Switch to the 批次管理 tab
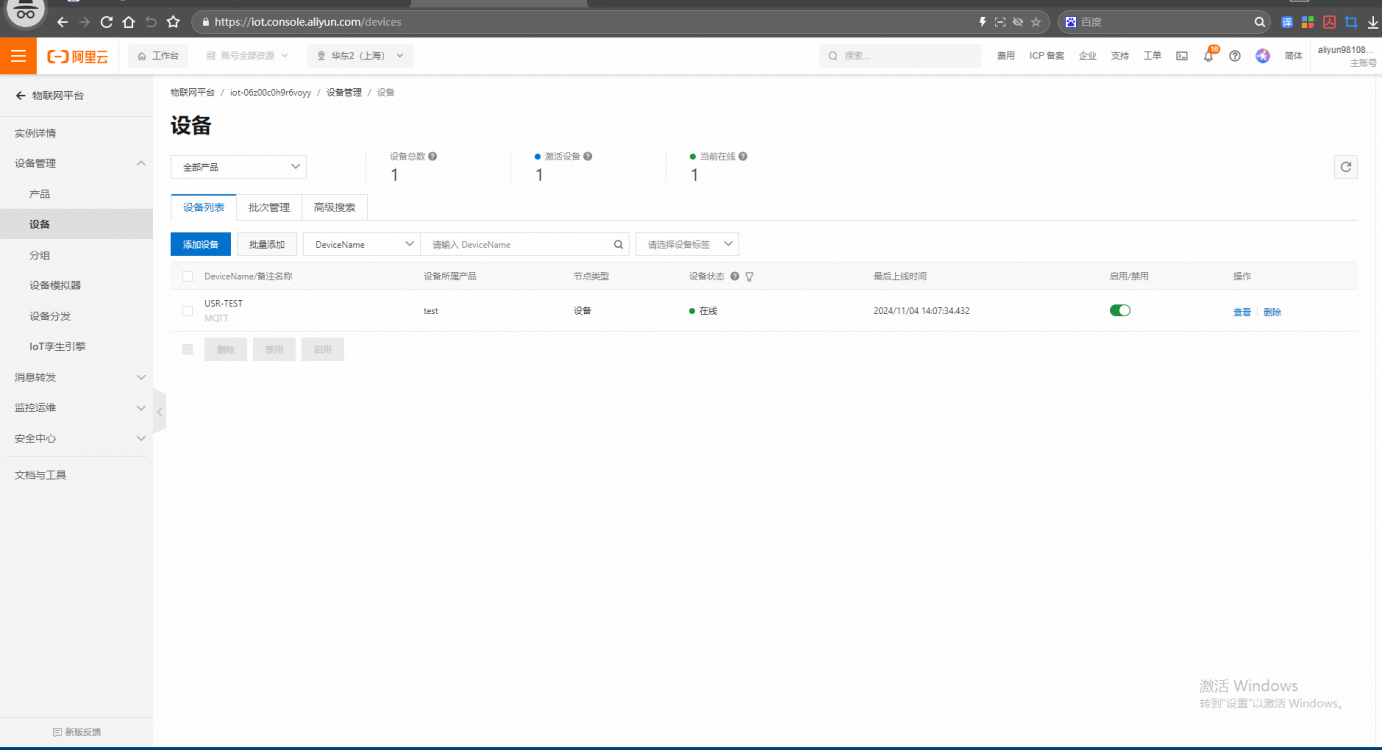The width and height of the screenshot is (1382, 750). click(269, 208)
